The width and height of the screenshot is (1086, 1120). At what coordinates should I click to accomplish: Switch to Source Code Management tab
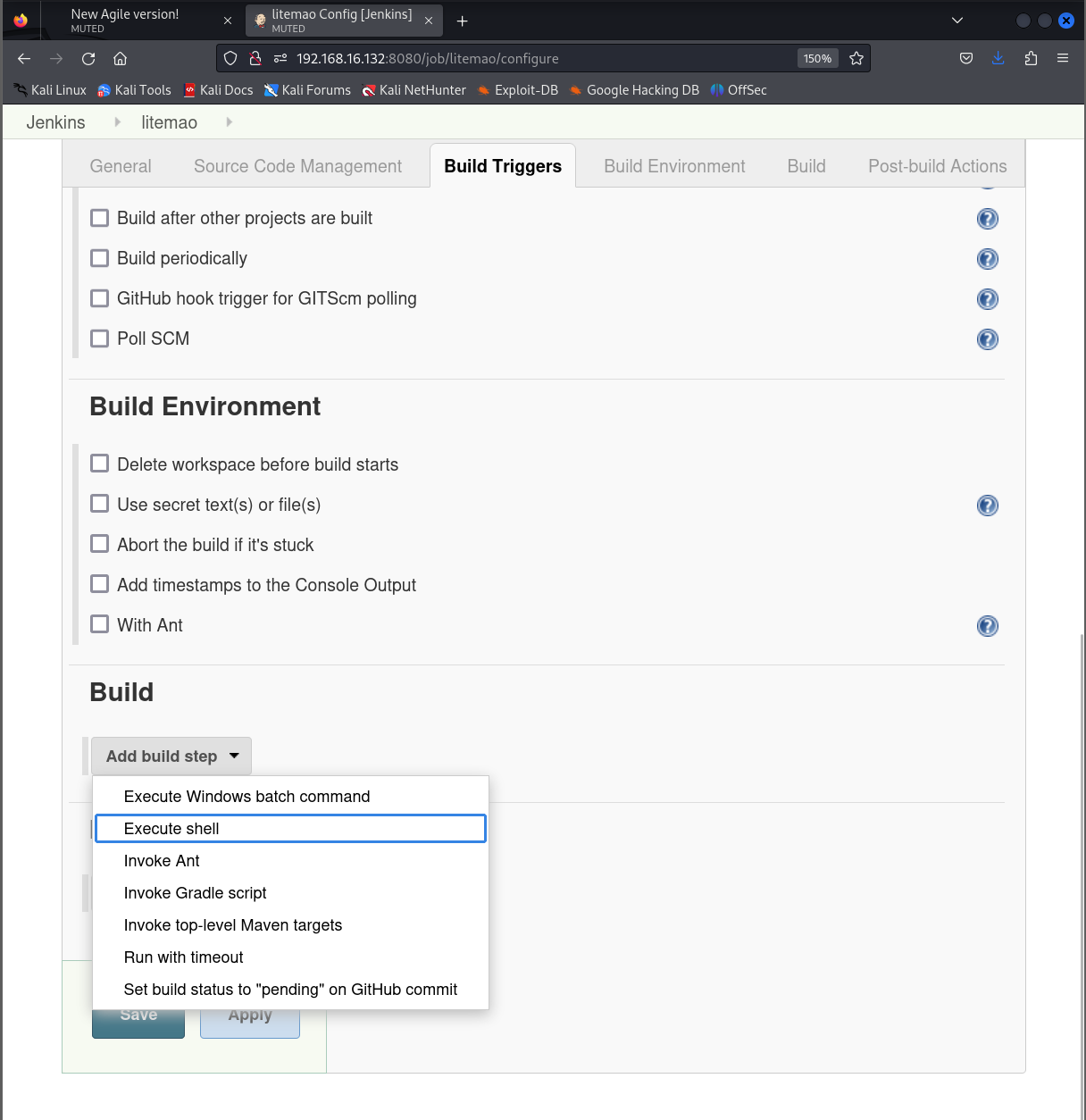297,166
